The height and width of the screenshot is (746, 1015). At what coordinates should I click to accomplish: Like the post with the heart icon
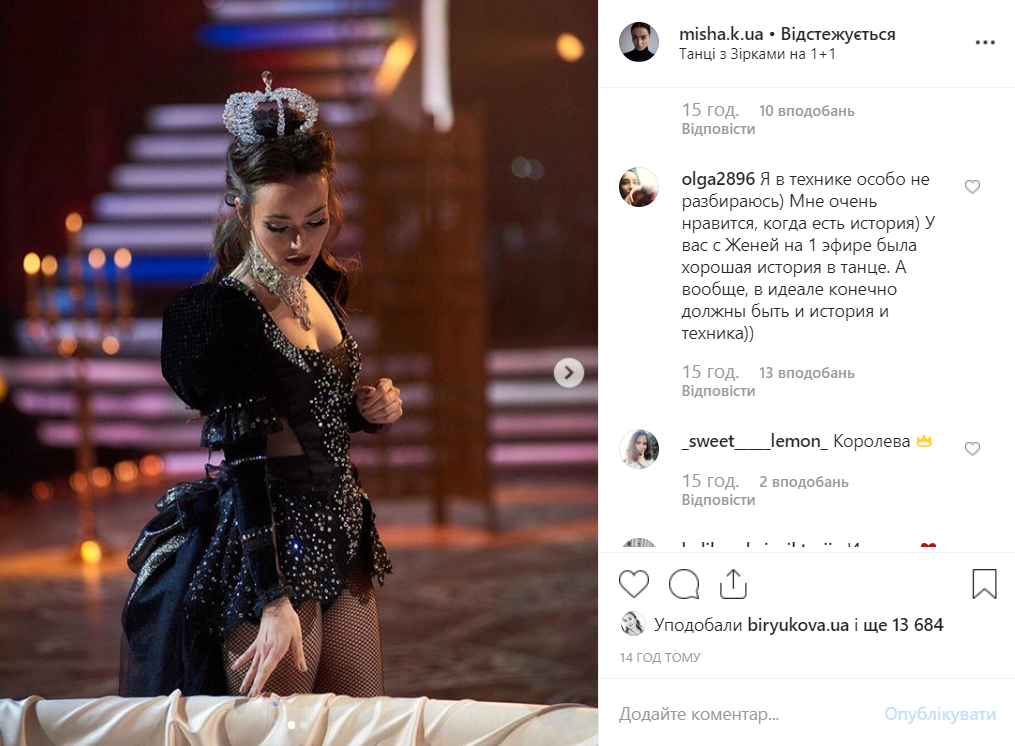(x=634, y=584)
